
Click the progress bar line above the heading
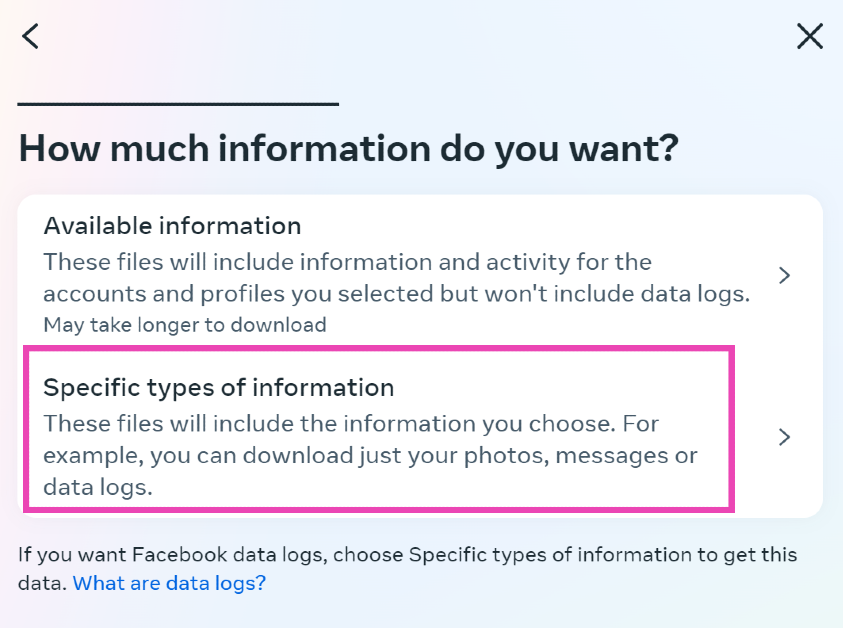pyautogui.click(x=178, y=103)
